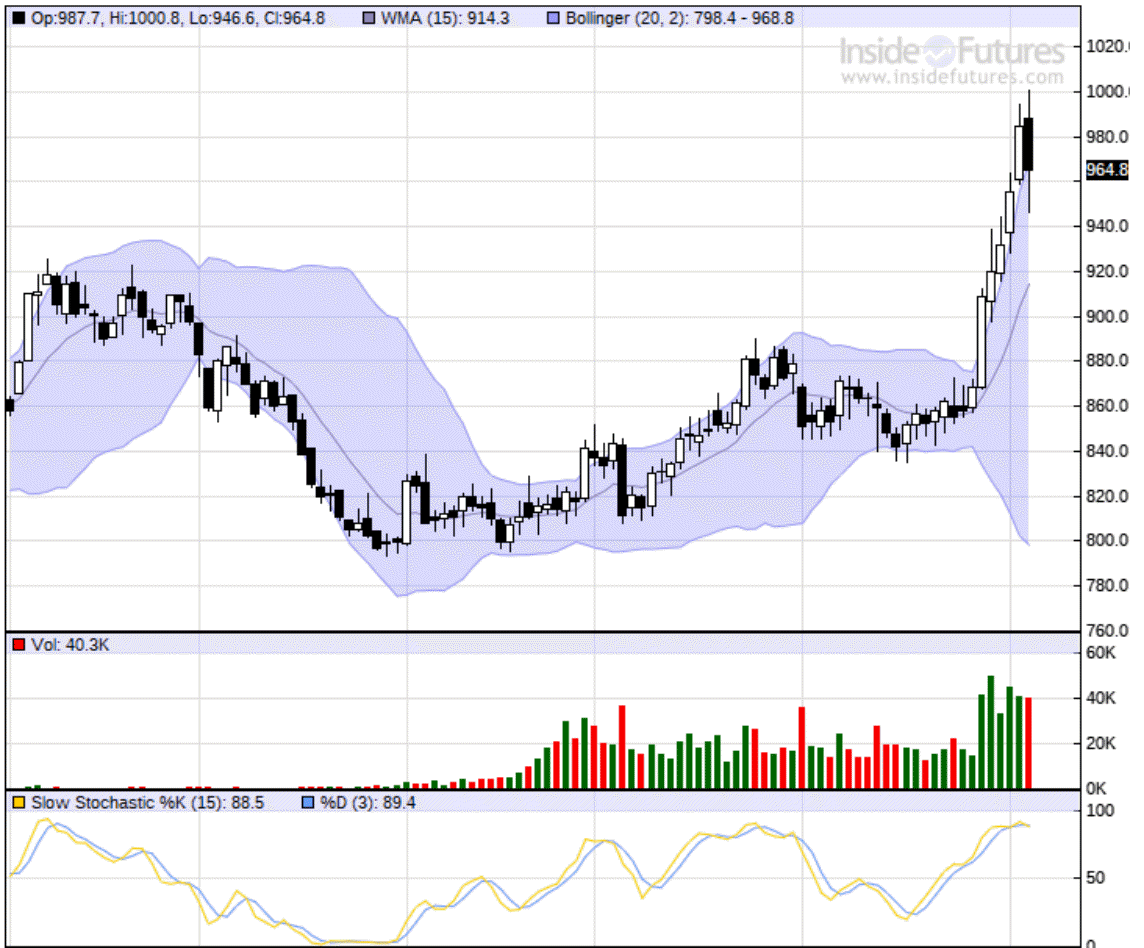Viewport: 1144px width, 948px height.
Task: Select the '%D (3): 89.4' label
Action: [368, 803]
